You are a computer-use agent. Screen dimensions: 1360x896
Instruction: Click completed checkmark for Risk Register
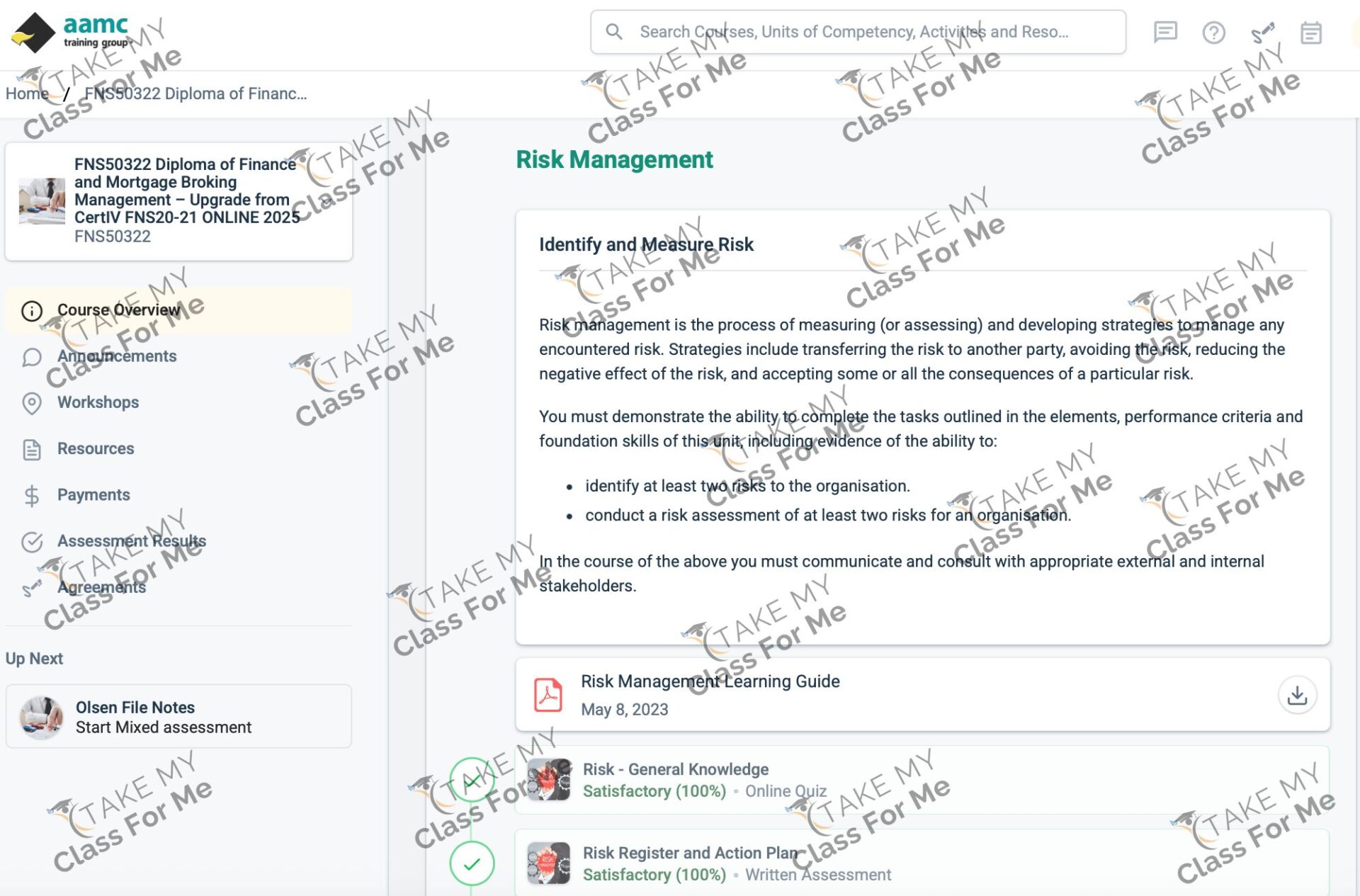[x=472, y=863]
